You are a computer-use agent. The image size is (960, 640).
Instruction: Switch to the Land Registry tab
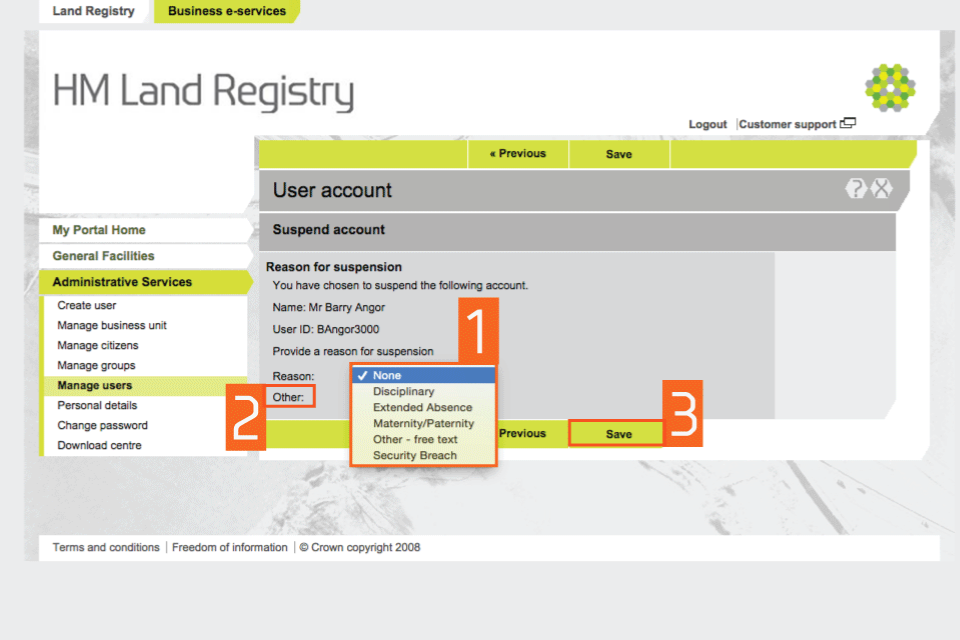(93, 11)
